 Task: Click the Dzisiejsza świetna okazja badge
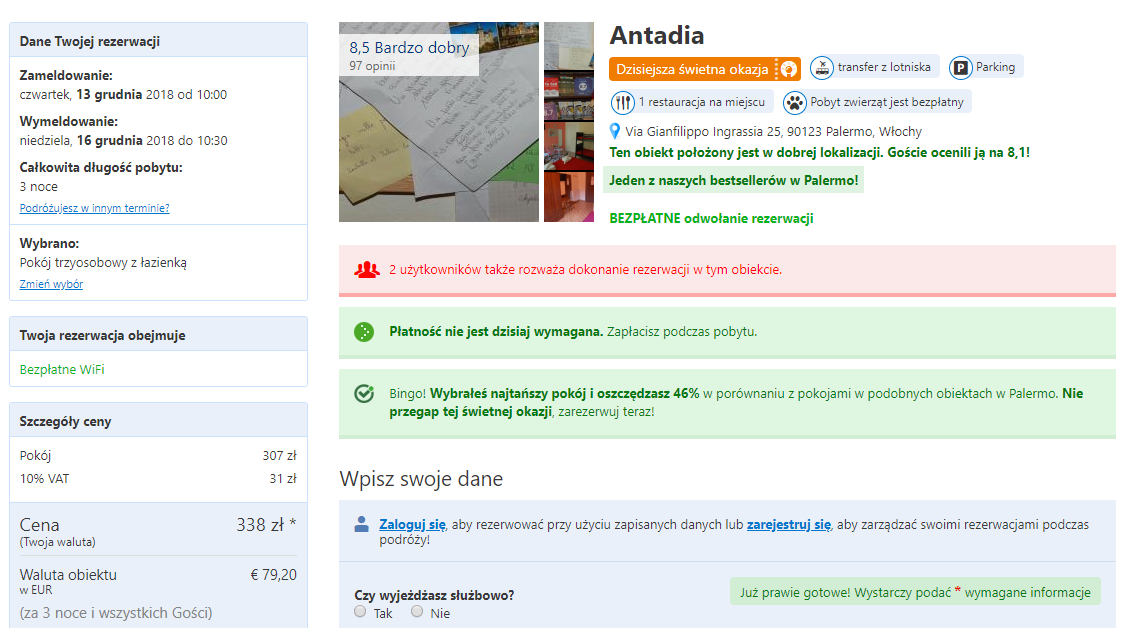(x=705, y=69)
